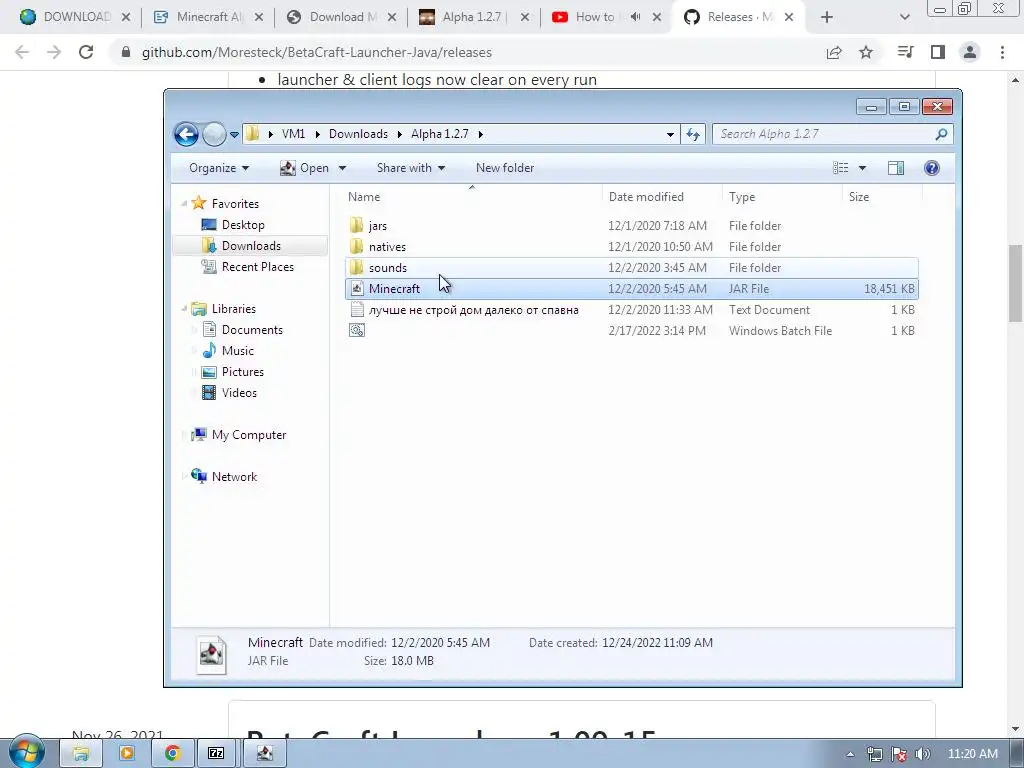The height and width of the screenshot is (768, 1024).
Task: Click Alpha 1.2.7 in breadcrumb path
Action: click(x=440, y=134)
